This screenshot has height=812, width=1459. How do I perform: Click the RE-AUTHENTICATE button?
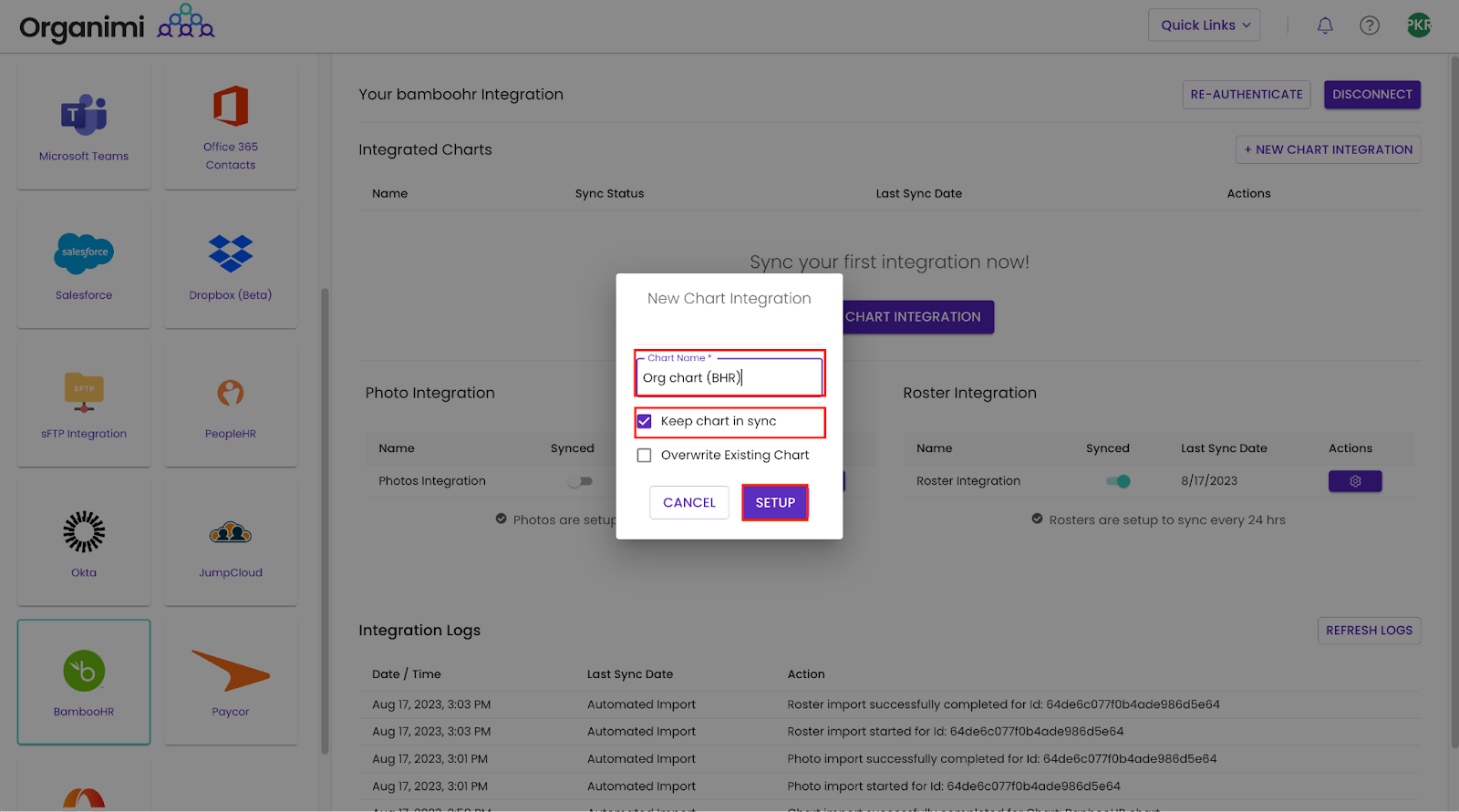1247,95
